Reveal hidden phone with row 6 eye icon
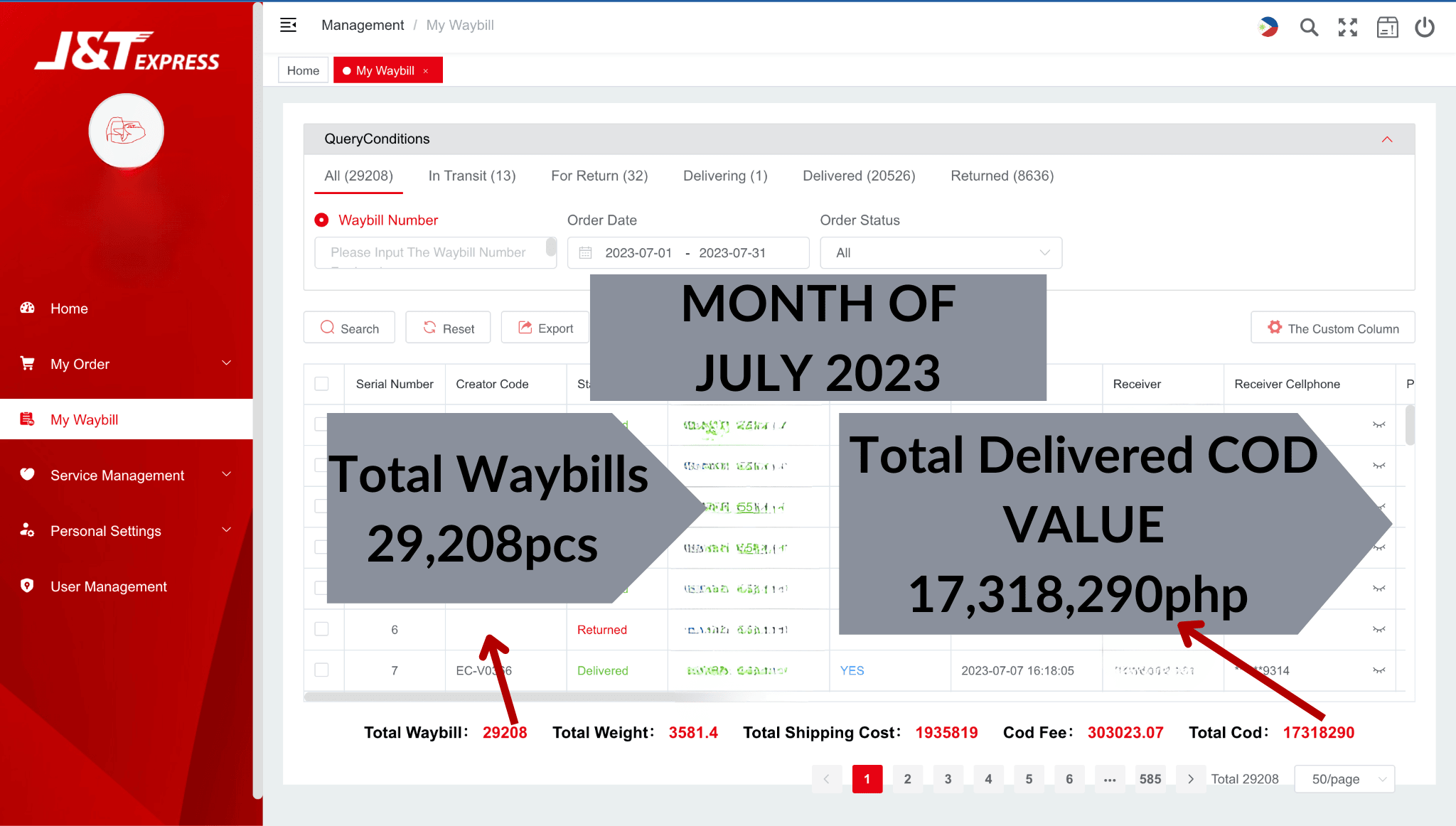This screenshot has width=1456, height=826. click(1379, 629)
